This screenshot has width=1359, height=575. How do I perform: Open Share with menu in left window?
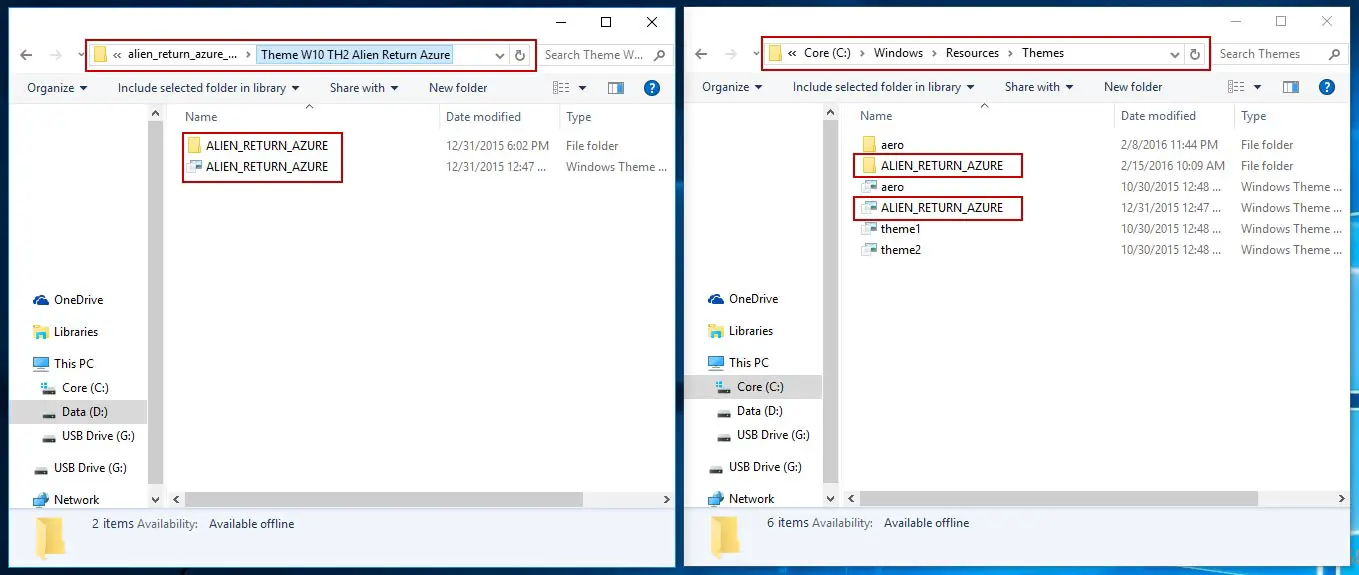click(364, 88)
